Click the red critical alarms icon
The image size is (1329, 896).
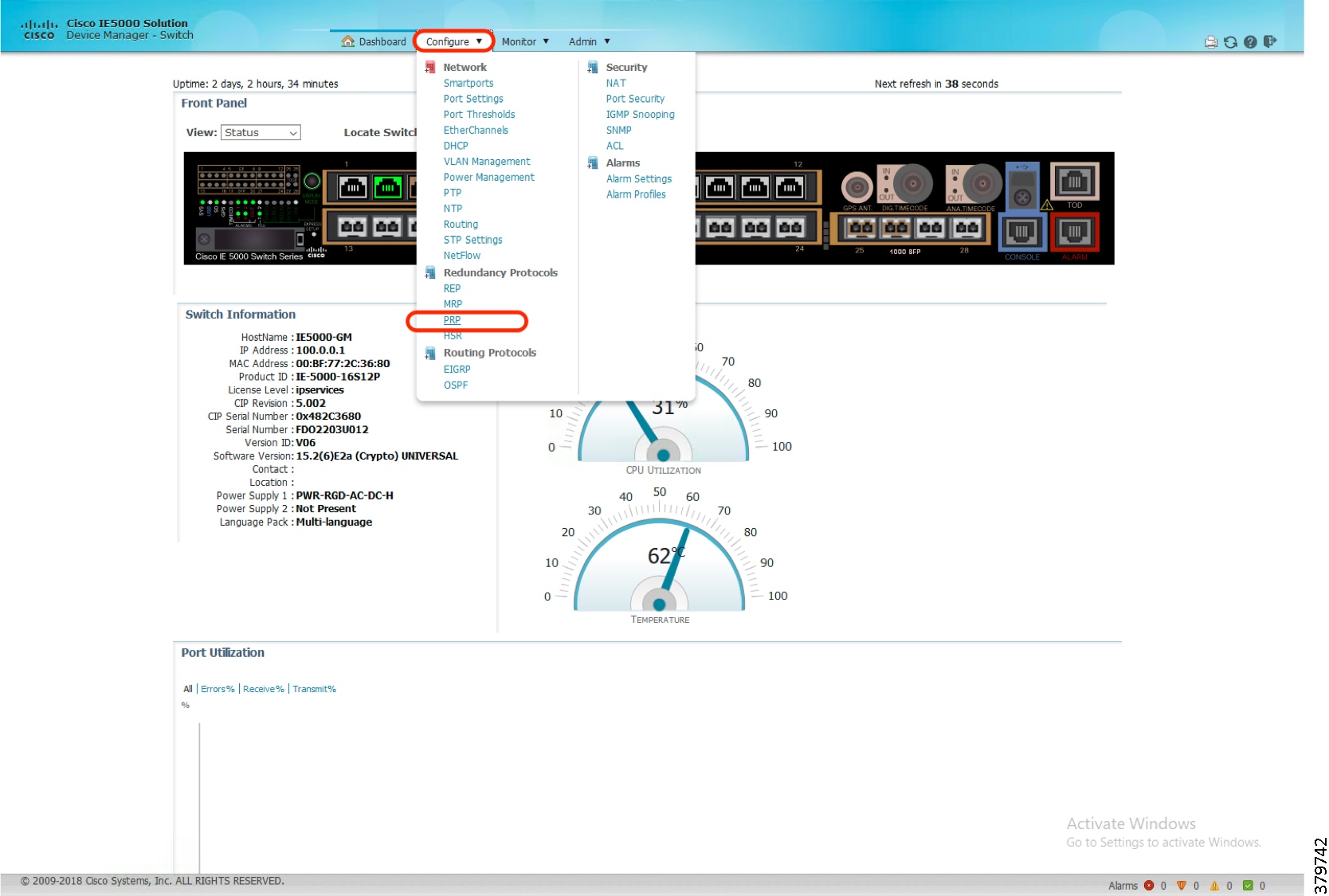pyautogui.click(x=1149, y=886)
